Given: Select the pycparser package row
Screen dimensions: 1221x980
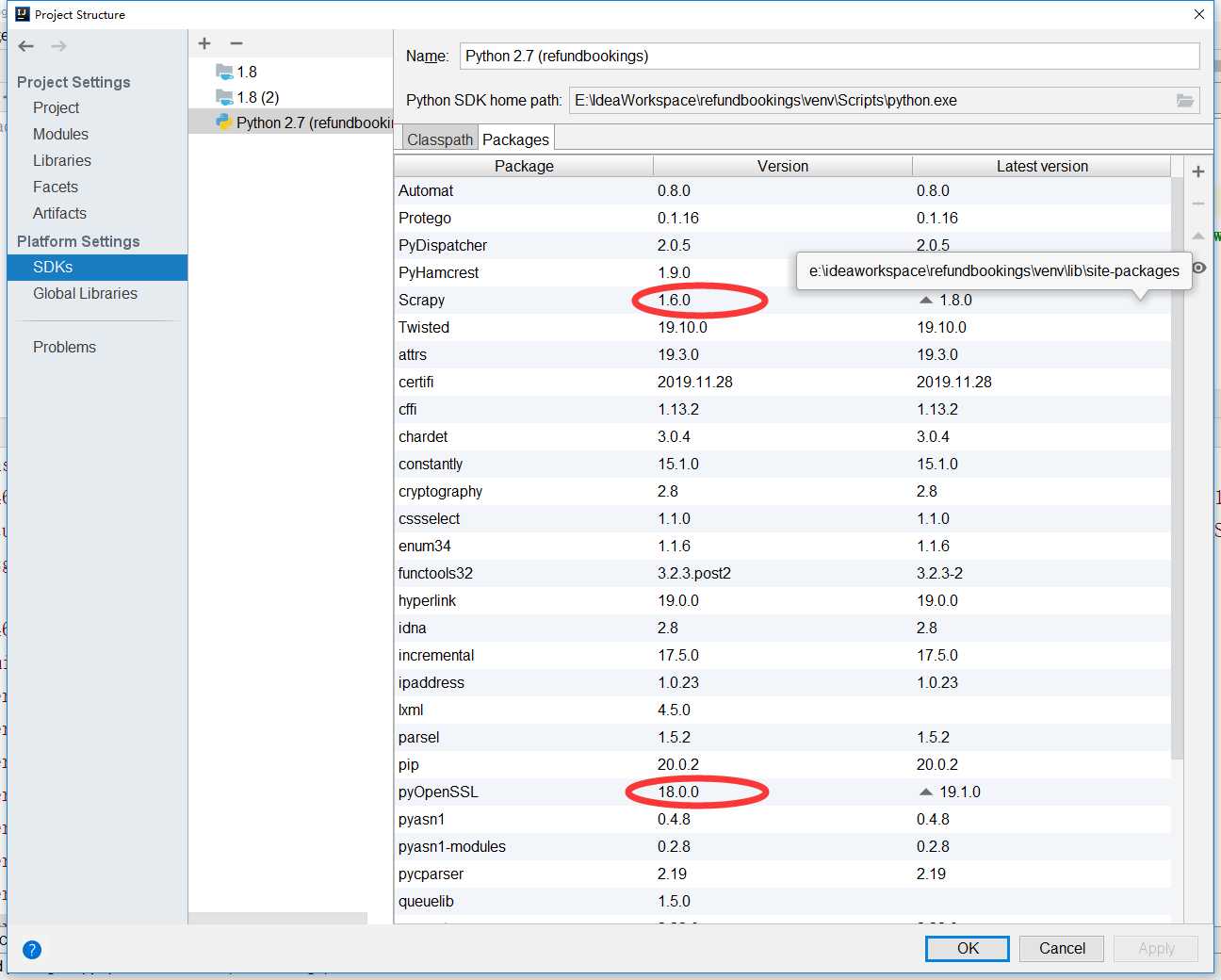Looking at the screenshot, I should click(783, 874).
